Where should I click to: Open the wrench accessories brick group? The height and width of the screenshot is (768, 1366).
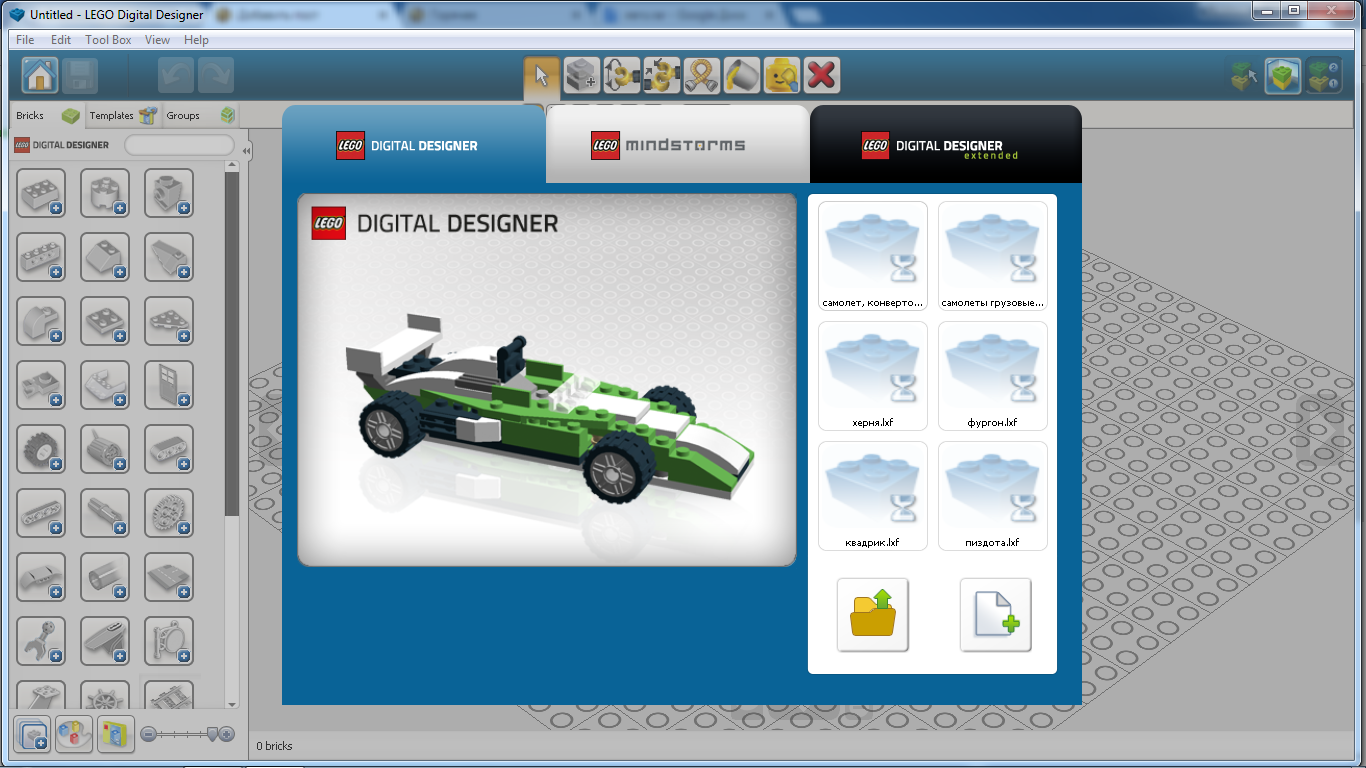point(41,641)
